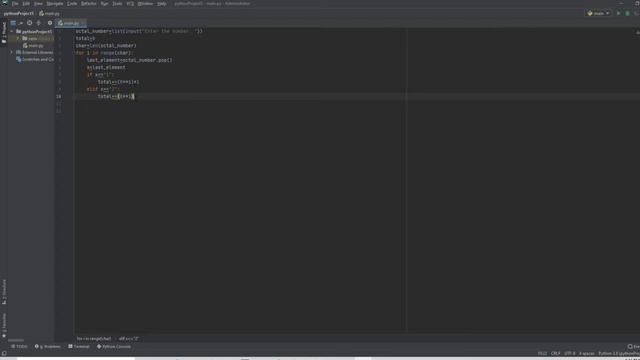
Task: Open the Refactor menu
Action: pos(89,4)
